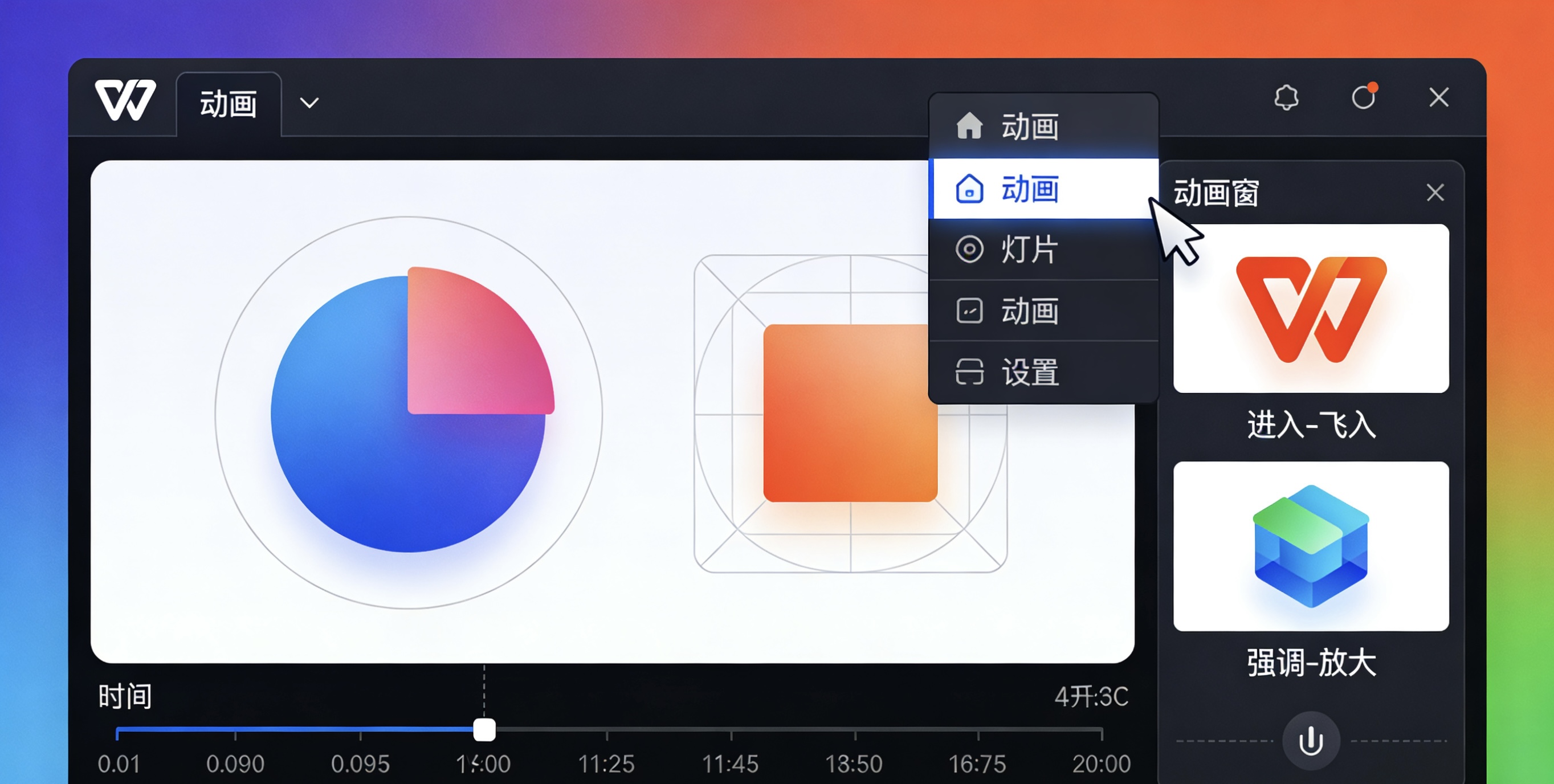
Task: Choose the first 动画 menu entry
Action: pyautogui.click(x=1029, y=126)
